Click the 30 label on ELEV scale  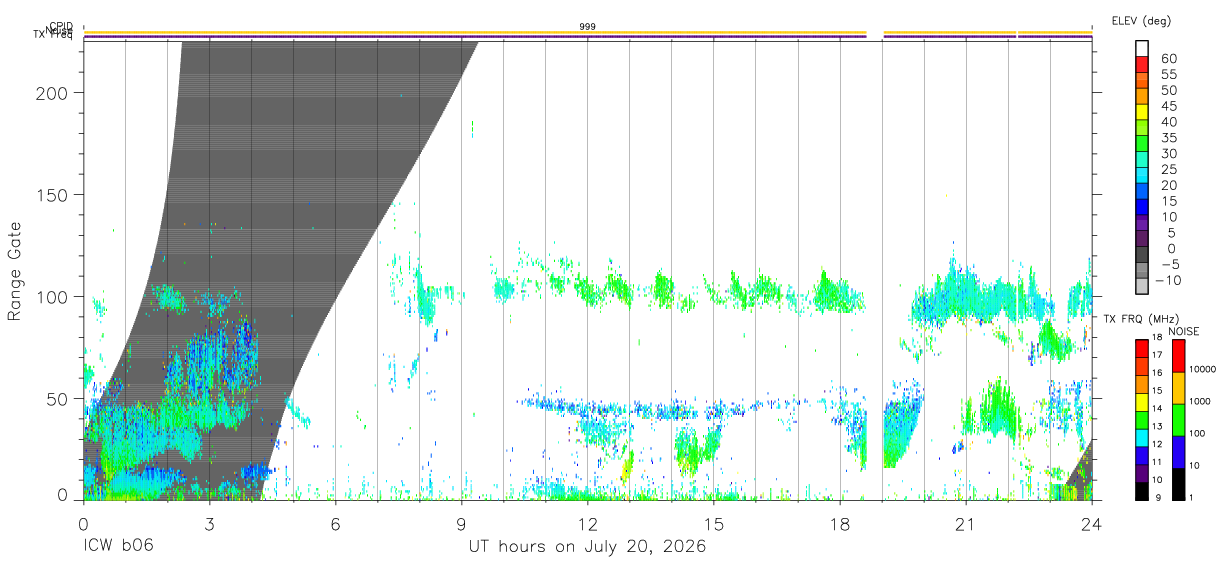pyautogui.click(x=1167, y=153)
